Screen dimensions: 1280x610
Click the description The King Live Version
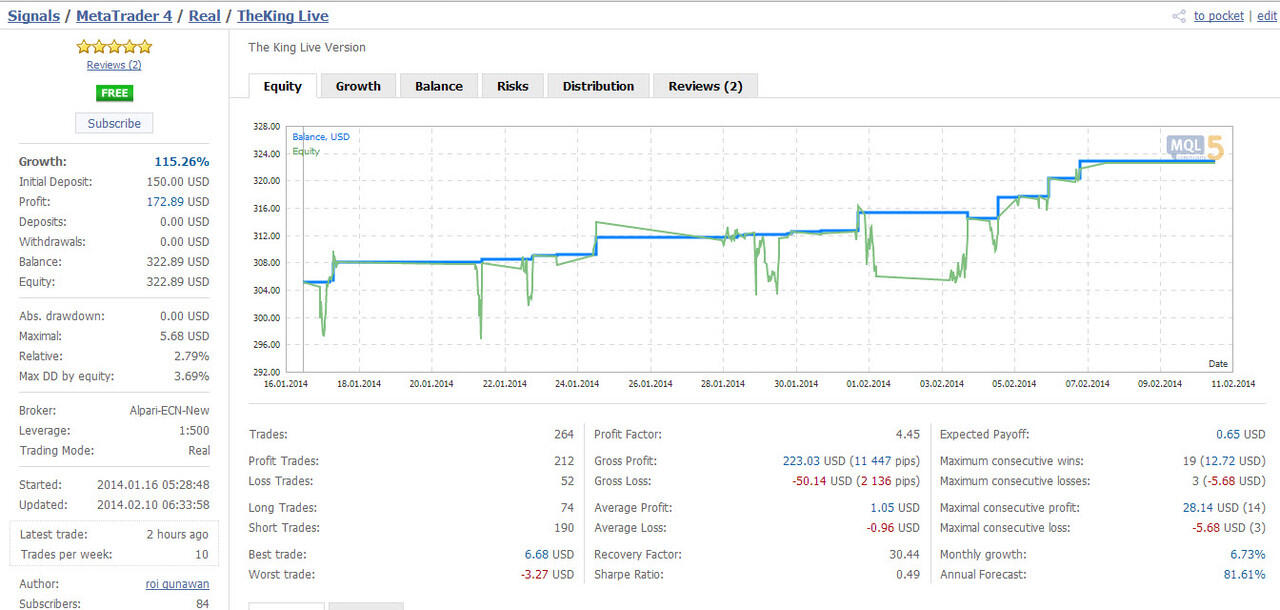click(x=307, y=47)
